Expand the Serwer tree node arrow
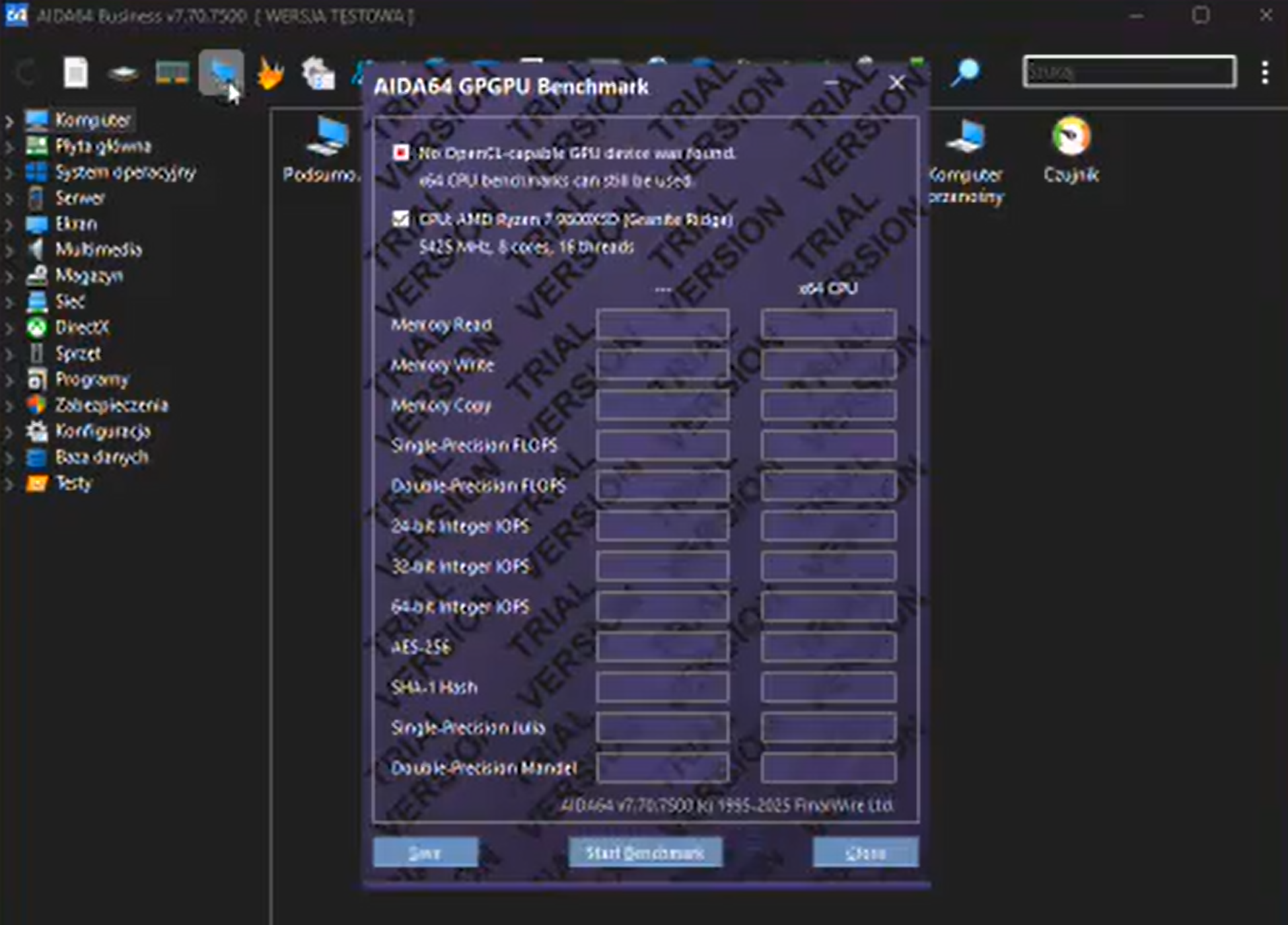 pos(9,198)
